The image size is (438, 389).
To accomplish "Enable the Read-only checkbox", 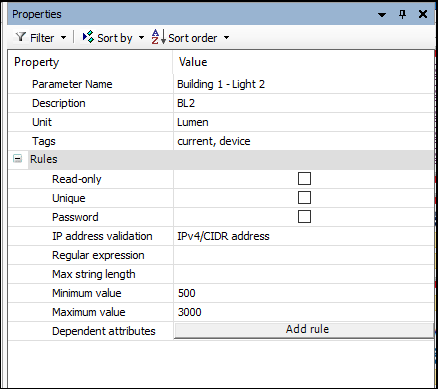I will pos(304,179).
